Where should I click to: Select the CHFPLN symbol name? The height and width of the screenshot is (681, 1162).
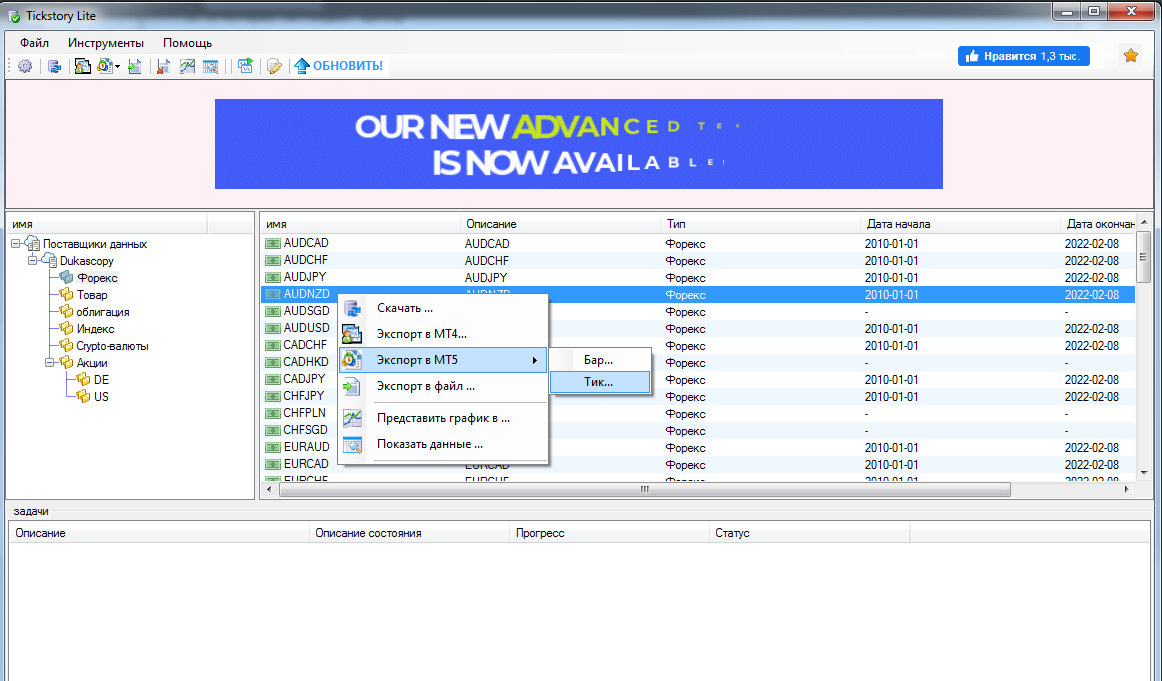(x=305, y=413)
